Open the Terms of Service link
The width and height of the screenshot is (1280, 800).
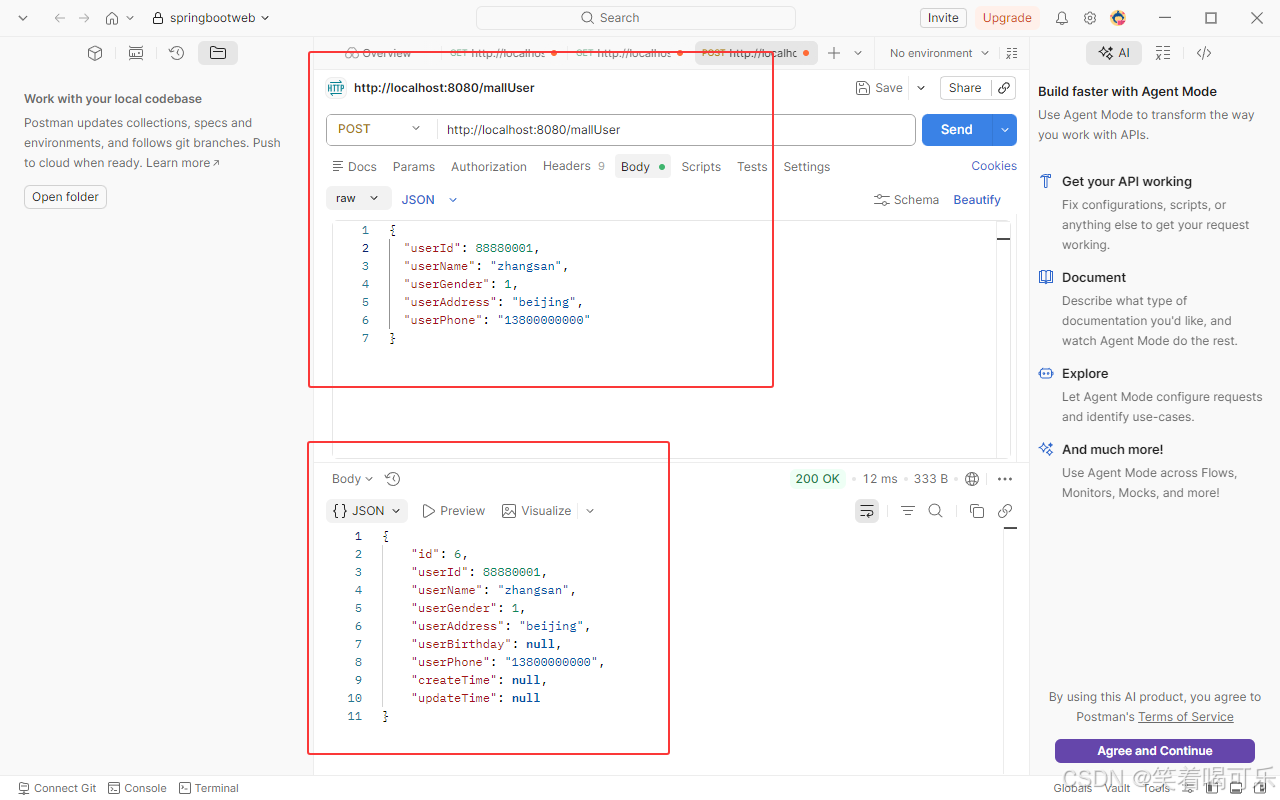point(1185,717)
